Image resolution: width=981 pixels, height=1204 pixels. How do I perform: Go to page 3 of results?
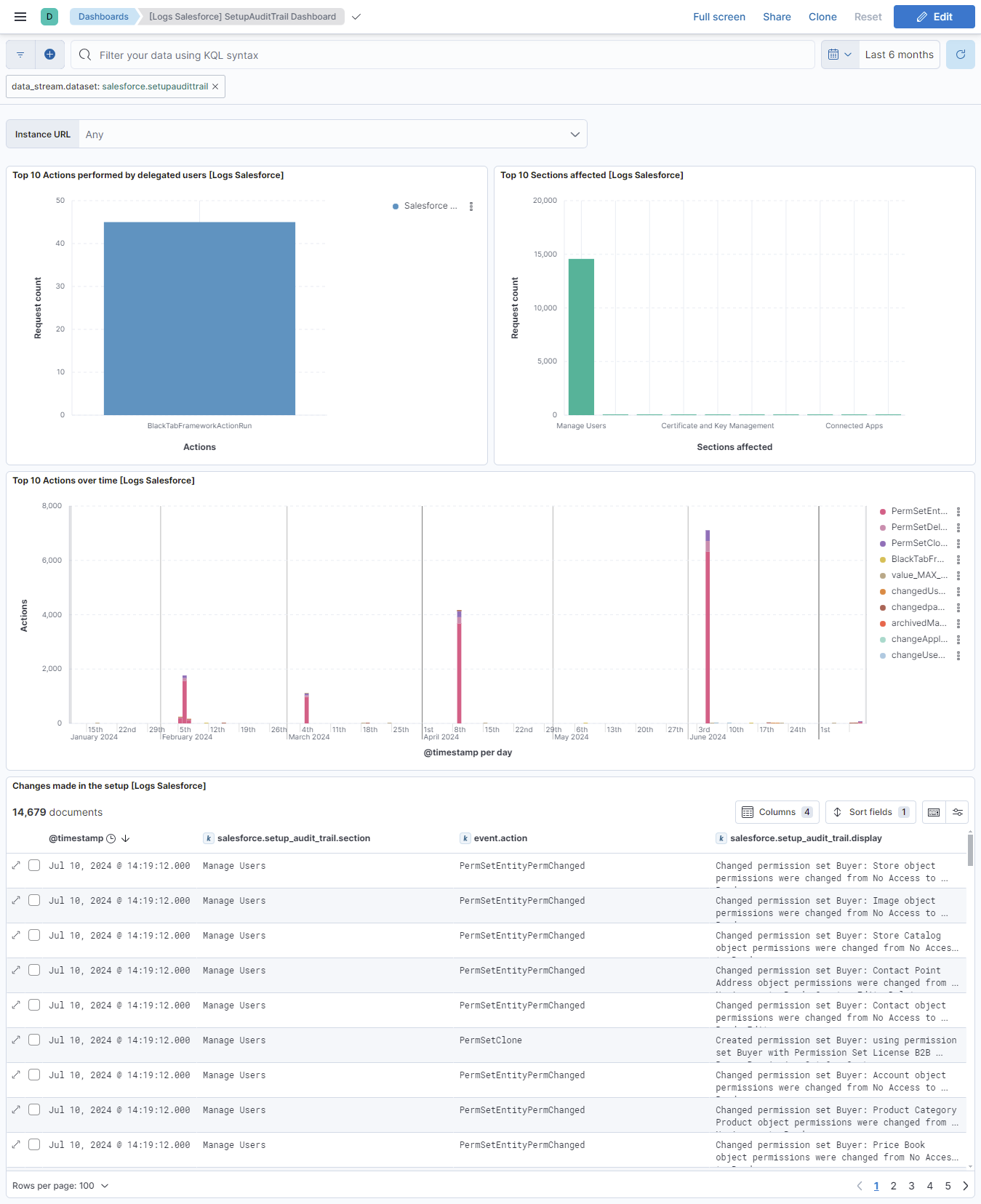click(x=911, y=1186)
